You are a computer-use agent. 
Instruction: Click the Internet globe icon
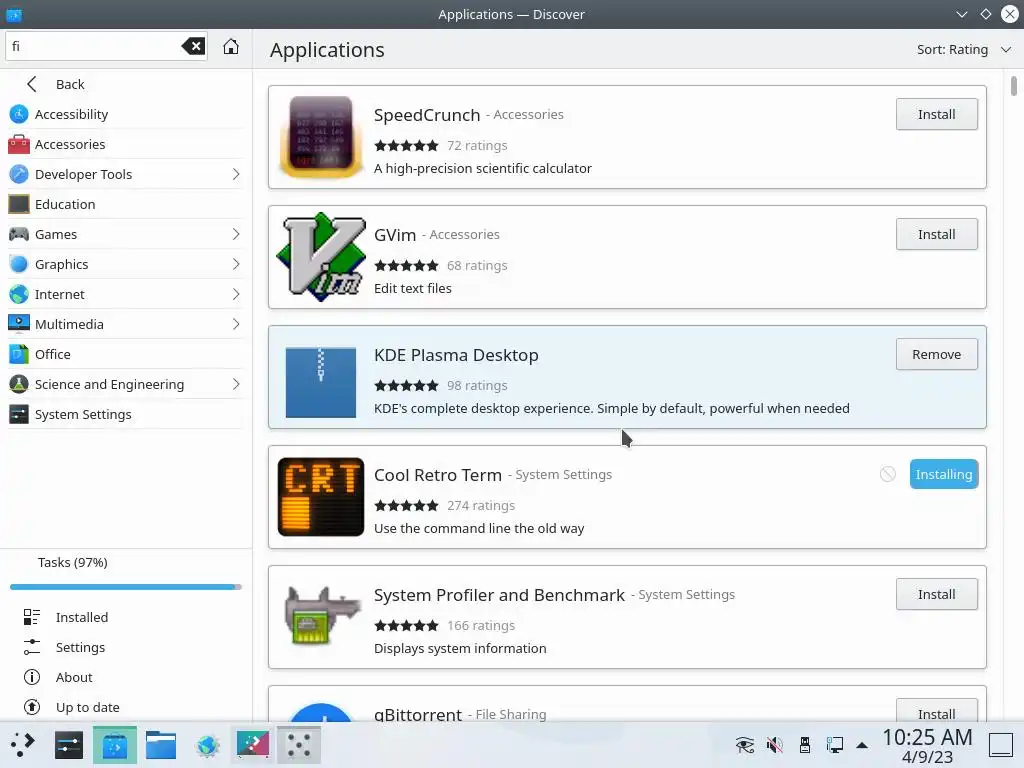coord(19,295)
